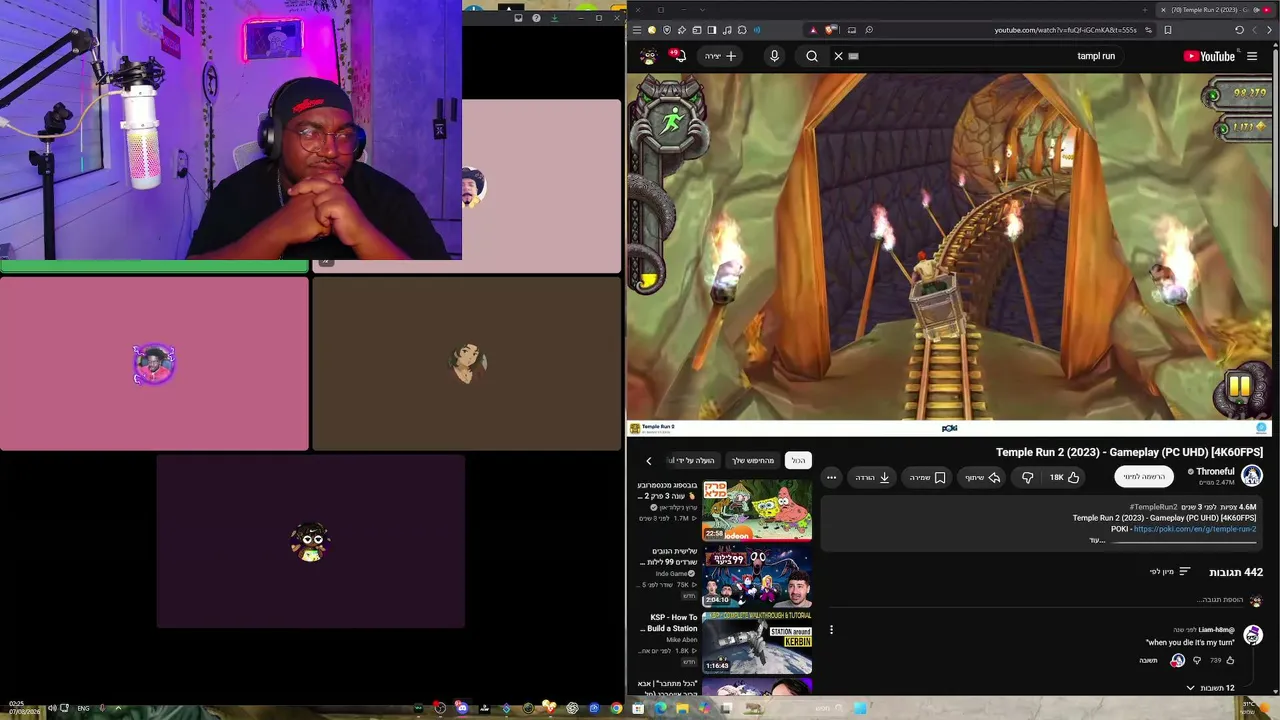The height and width of the screenshot is (720, 1280).
Task: Reply to Liam-h8m's comment
Action: coord(1148,660)
